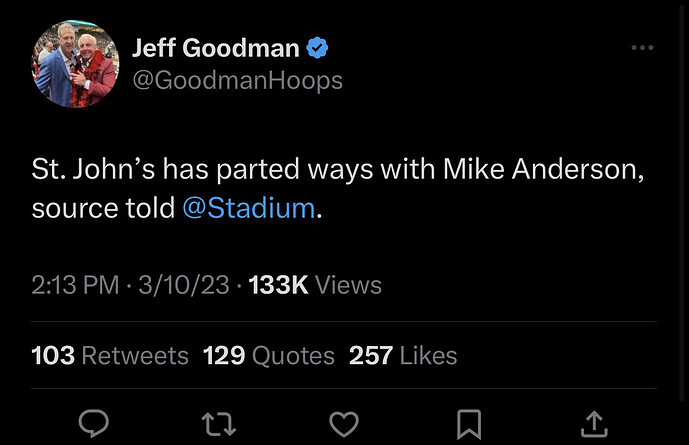
Task: Show the 103 Retweets list
Action: click(110, 355)
